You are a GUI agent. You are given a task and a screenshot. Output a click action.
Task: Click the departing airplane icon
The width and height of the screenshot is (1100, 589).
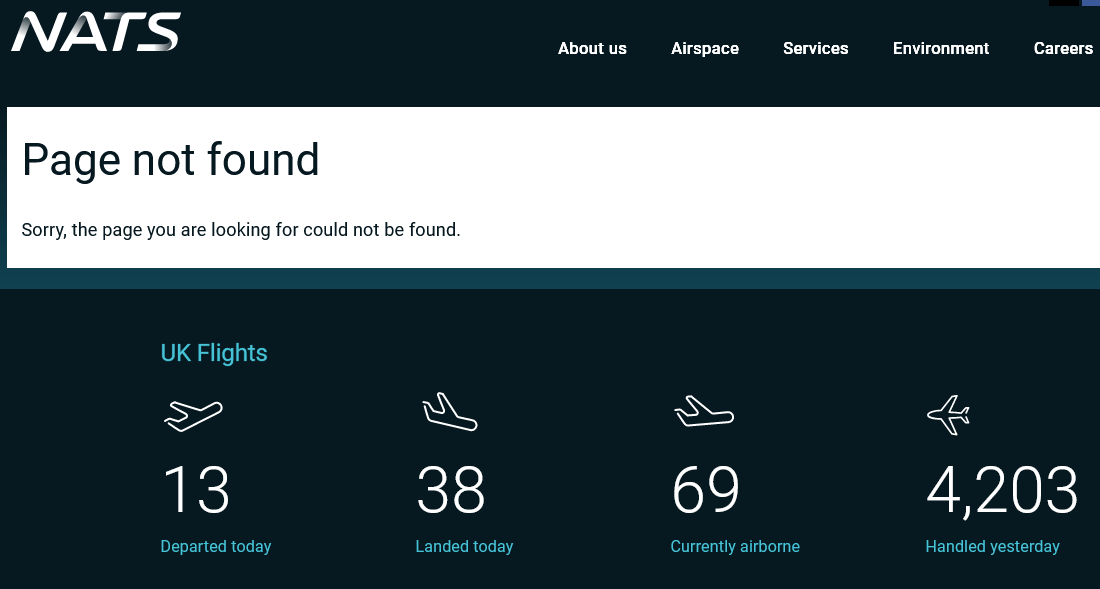click(193, 415)
